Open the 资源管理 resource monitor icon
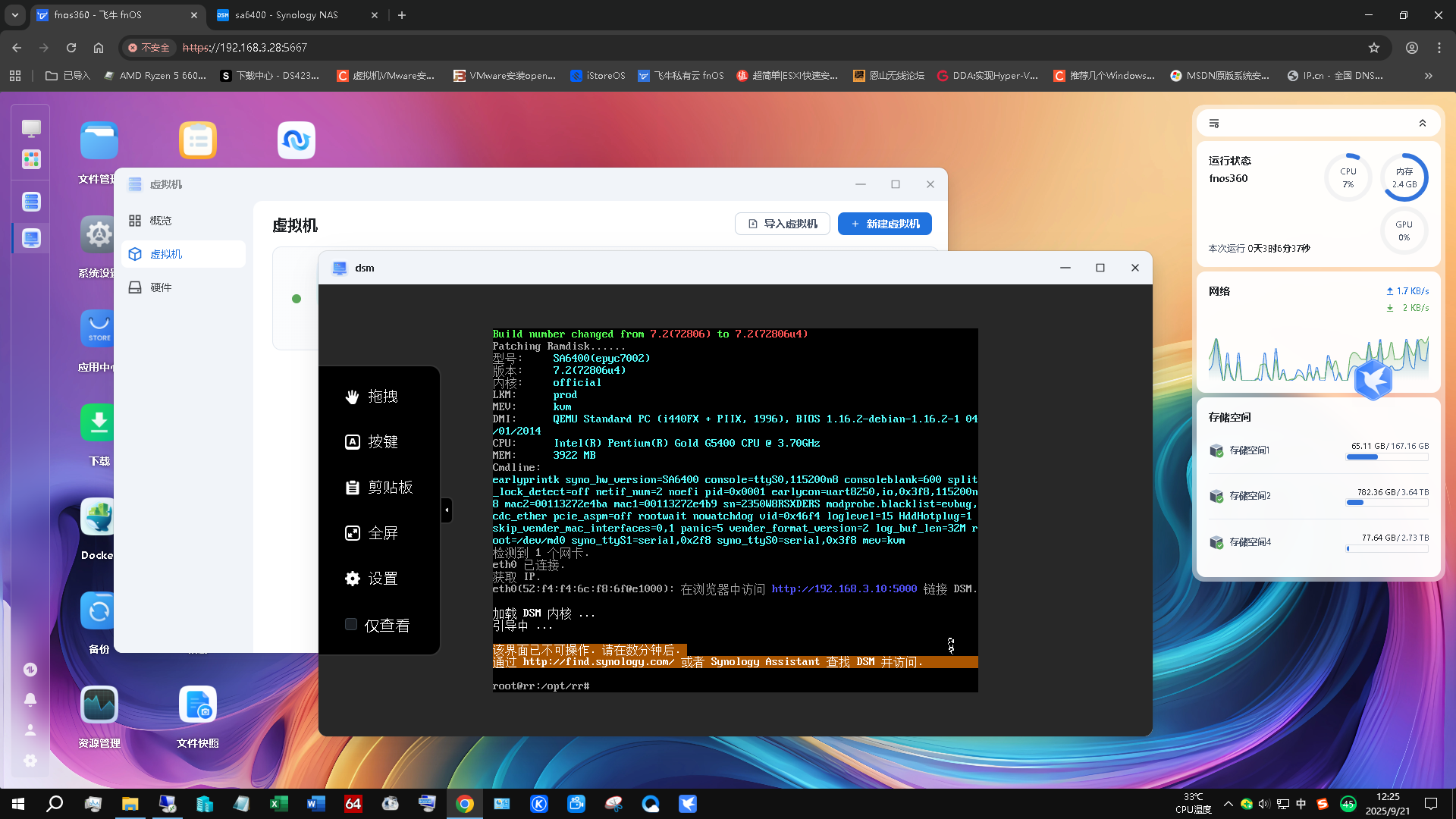1456x819 pixels. point(99,705)
